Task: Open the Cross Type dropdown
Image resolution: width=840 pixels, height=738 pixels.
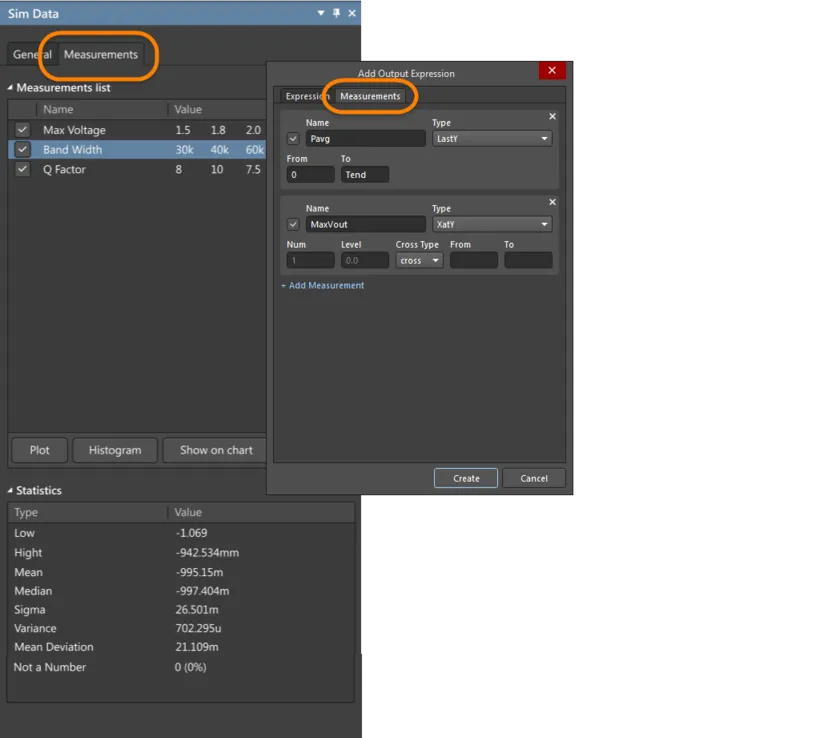Action: point(419,261)
